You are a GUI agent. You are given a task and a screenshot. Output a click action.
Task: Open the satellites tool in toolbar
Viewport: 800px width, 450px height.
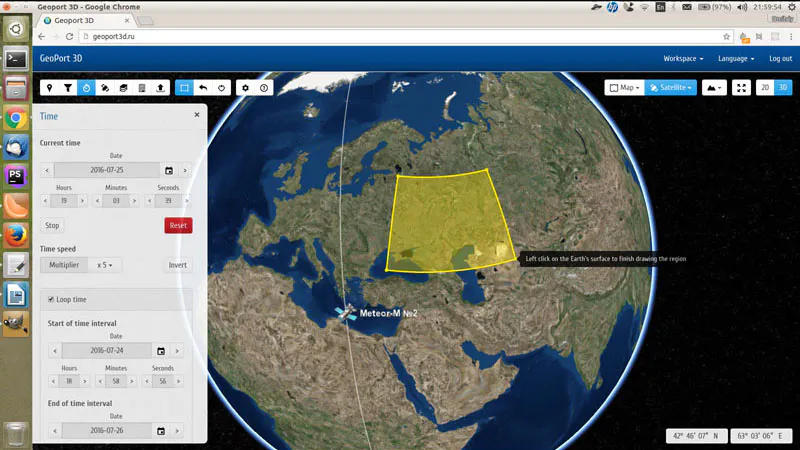click(x=105, y=88)
